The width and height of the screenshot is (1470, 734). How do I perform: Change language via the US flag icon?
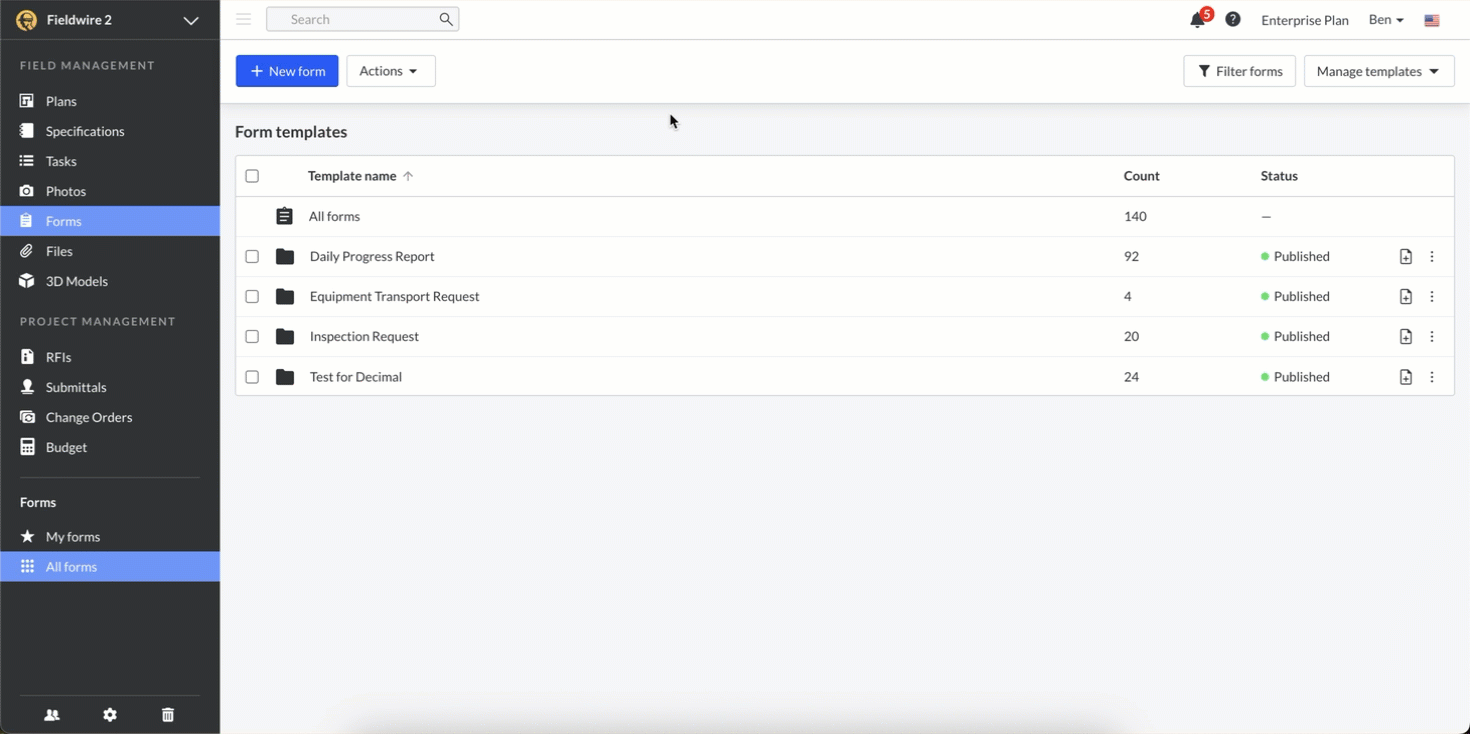coord(1432,20)
